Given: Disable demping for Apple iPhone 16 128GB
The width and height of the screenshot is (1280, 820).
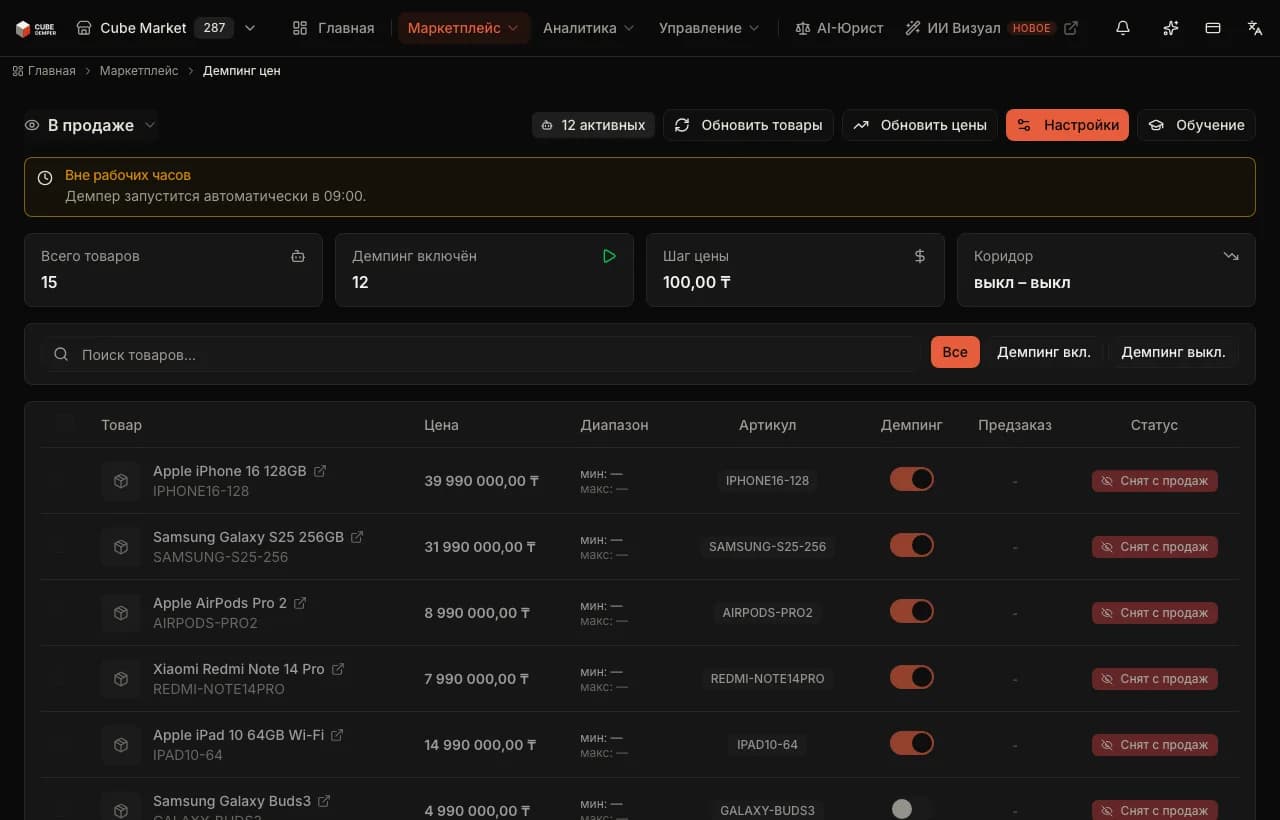Looking at the screenshot, I should [x=912, y=479].
